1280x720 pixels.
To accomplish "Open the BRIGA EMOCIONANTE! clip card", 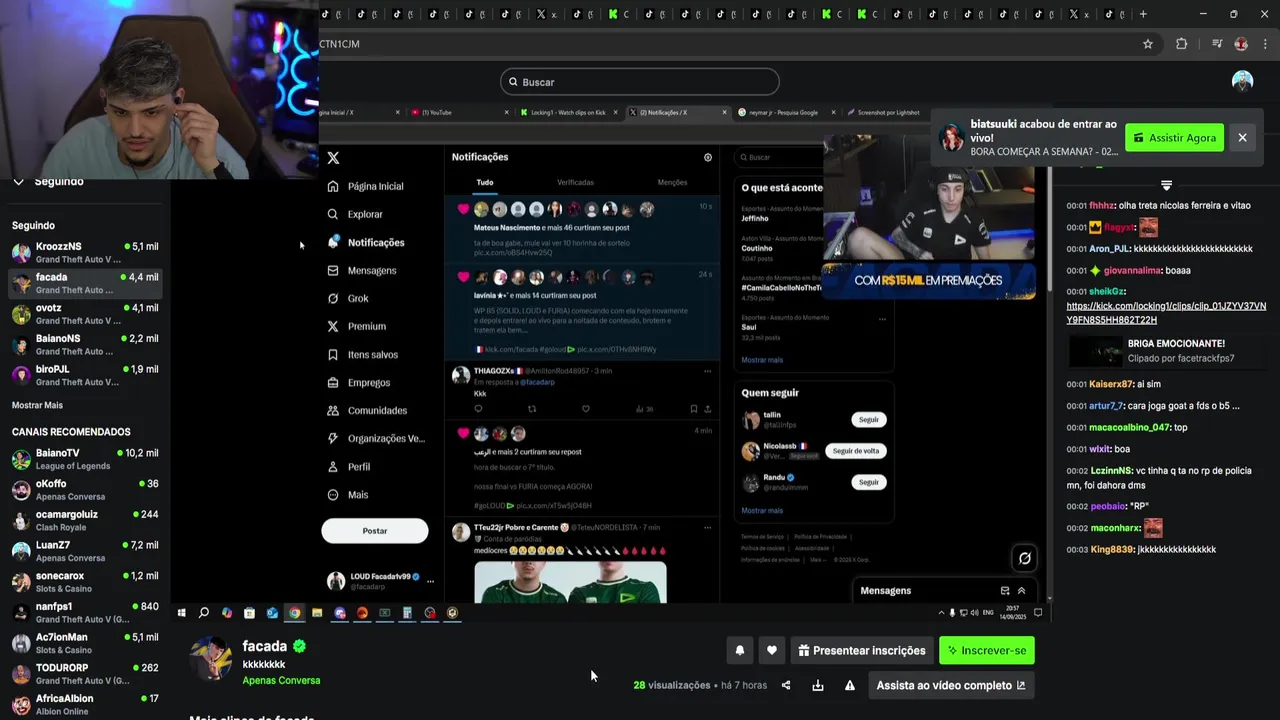I will tap(1166, 350).
